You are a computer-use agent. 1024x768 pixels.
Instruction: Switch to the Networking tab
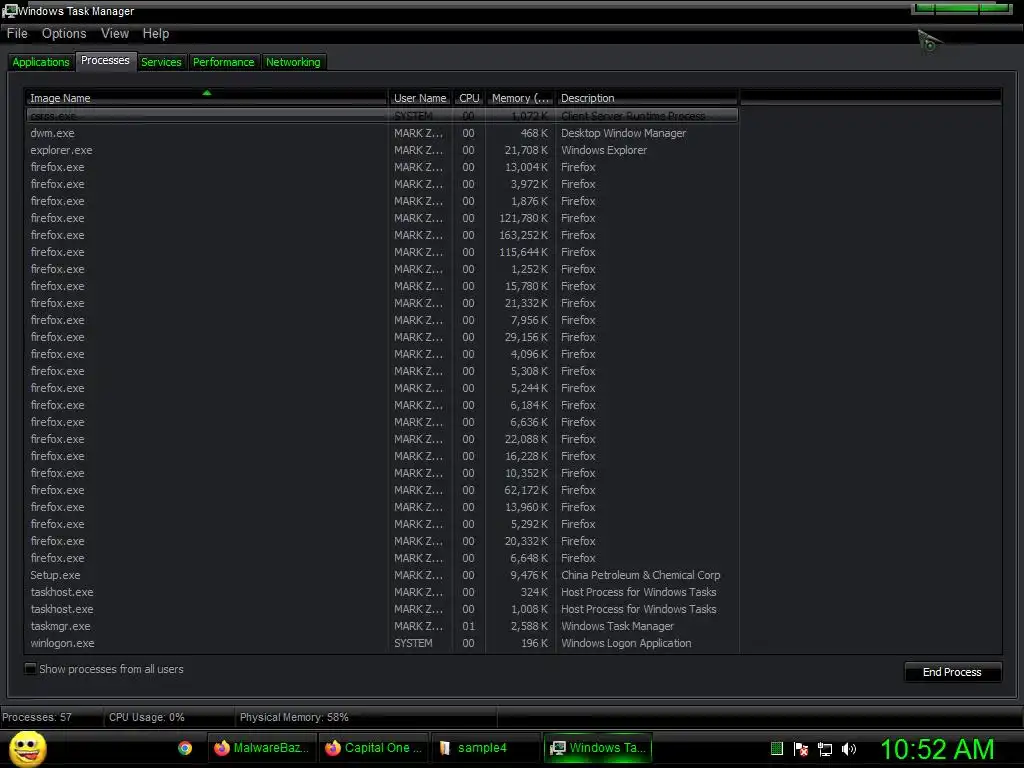coord(293,62)
